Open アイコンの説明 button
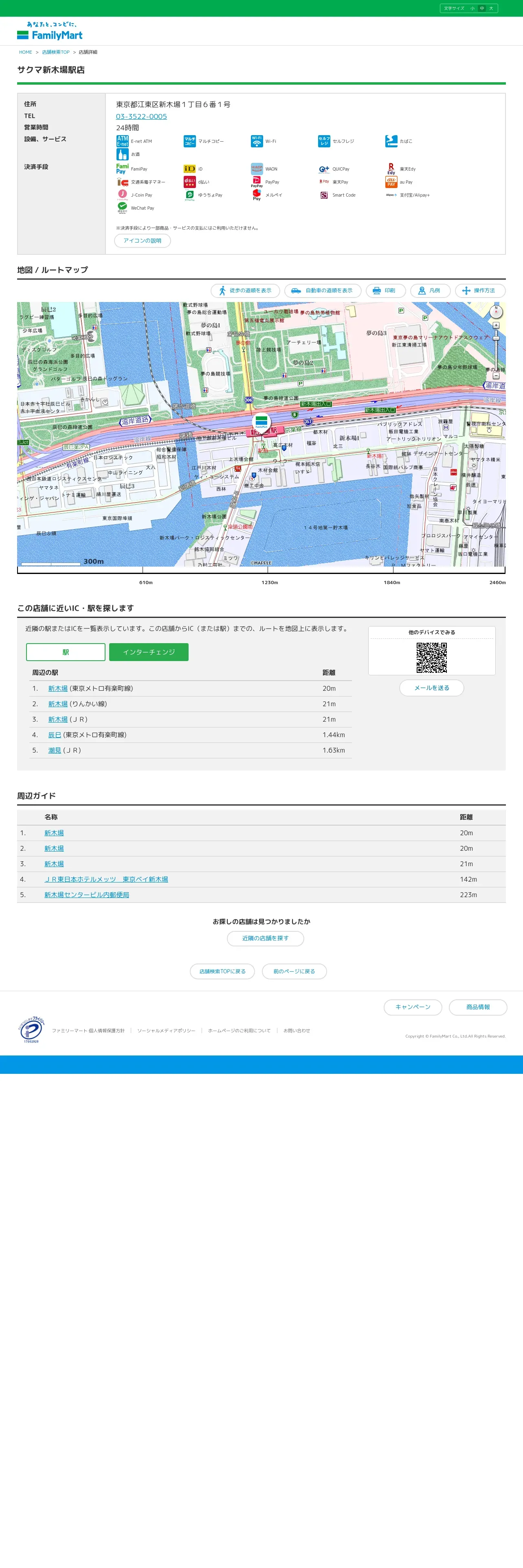Image resolution: width=523 pixels, height=1568 pixels. (x=143, y=241)
